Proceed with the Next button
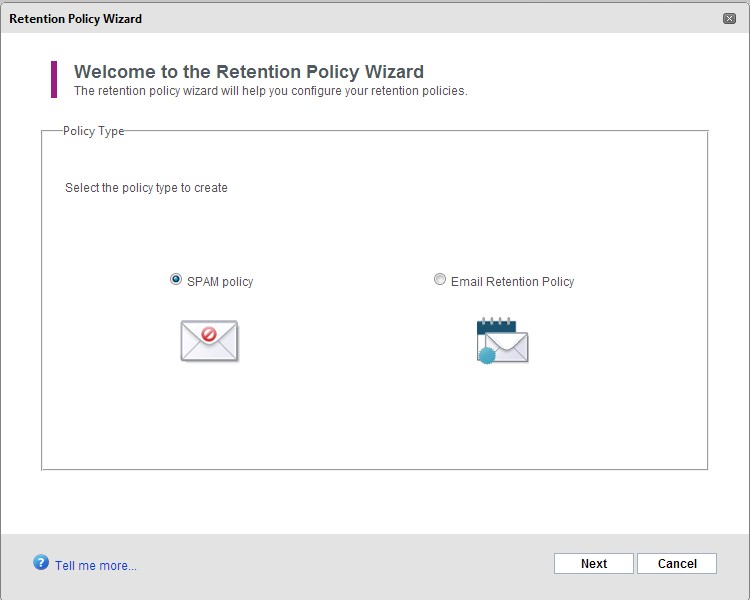Image resolution: width=750 pixels, height=600 pixels. pyautogui.click(x=594, y=564)
